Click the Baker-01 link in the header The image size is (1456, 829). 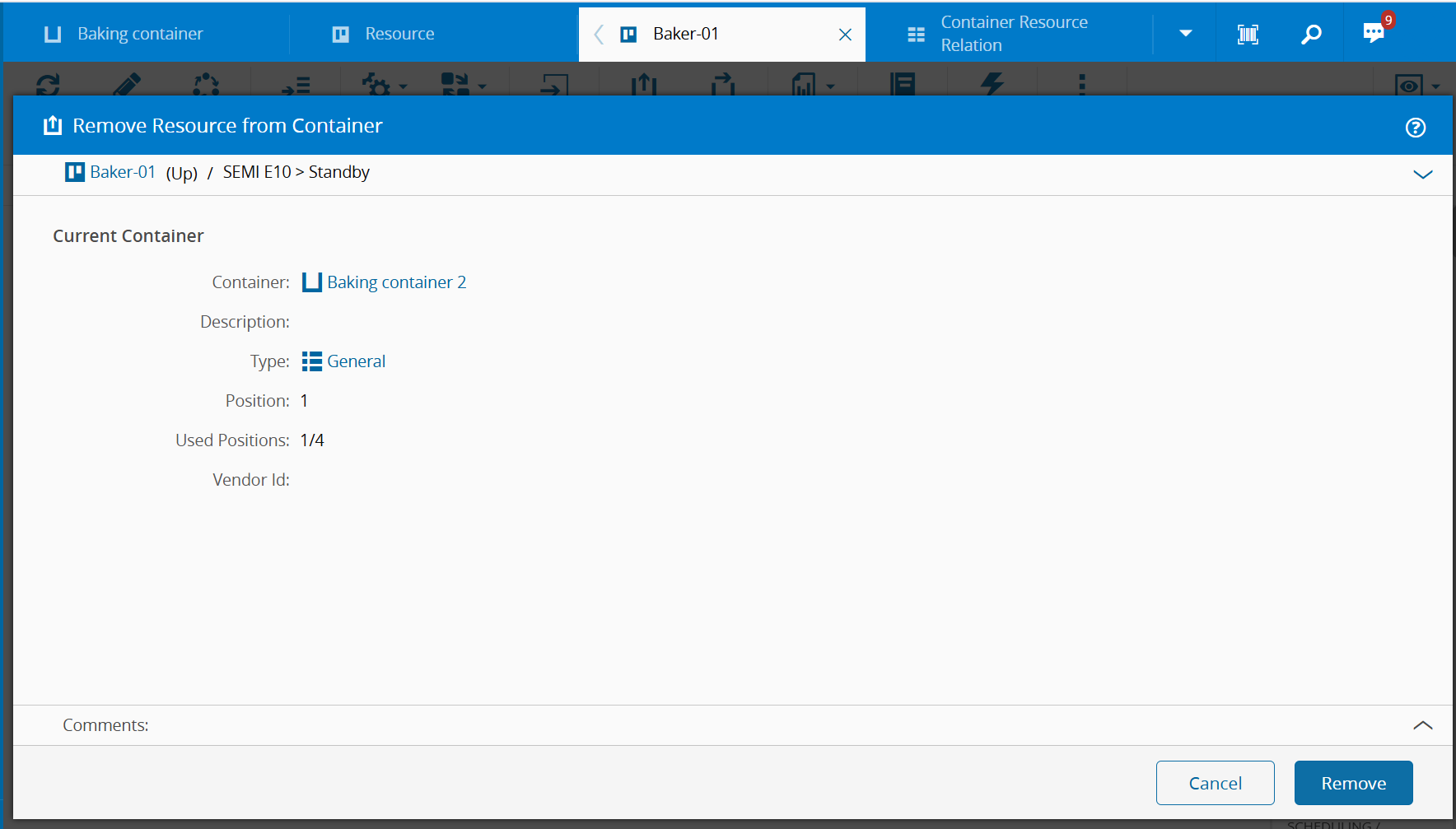123,172
